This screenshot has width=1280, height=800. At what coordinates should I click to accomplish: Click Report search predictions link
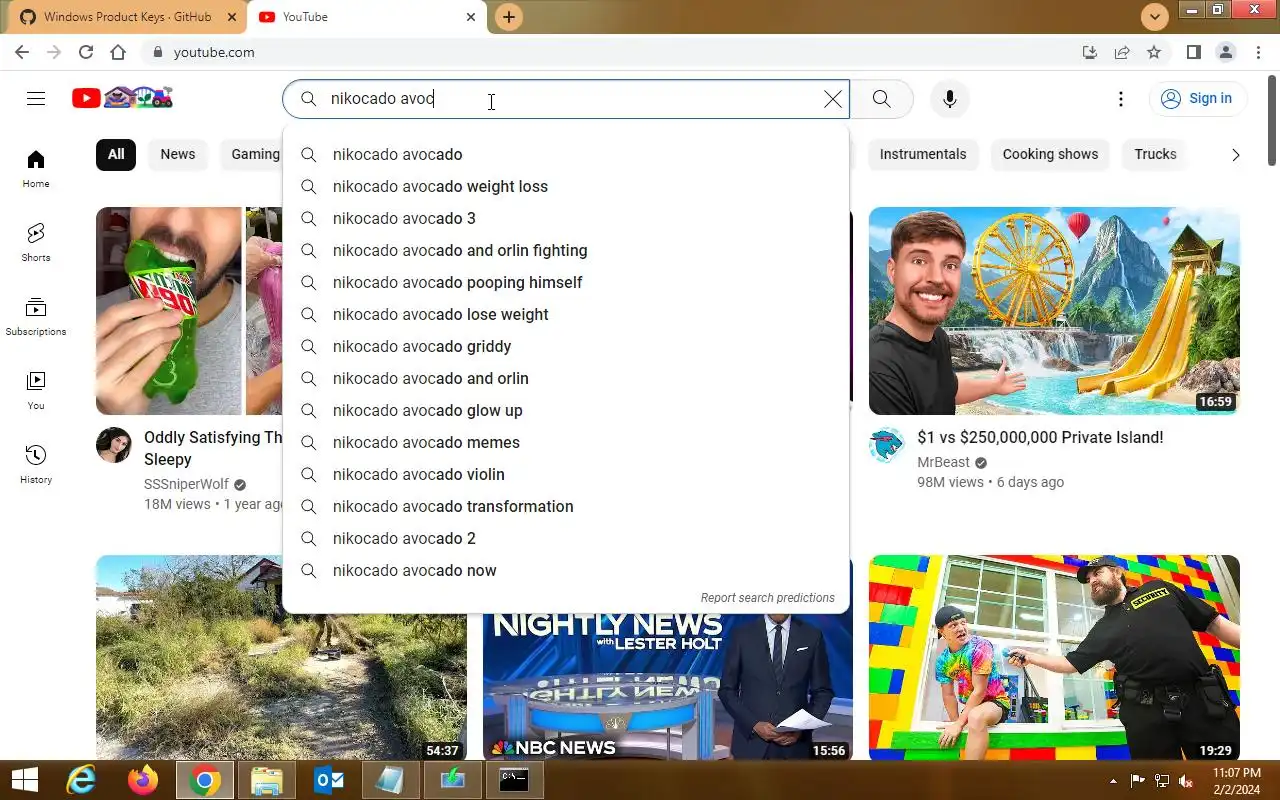(x=767, y=598)
